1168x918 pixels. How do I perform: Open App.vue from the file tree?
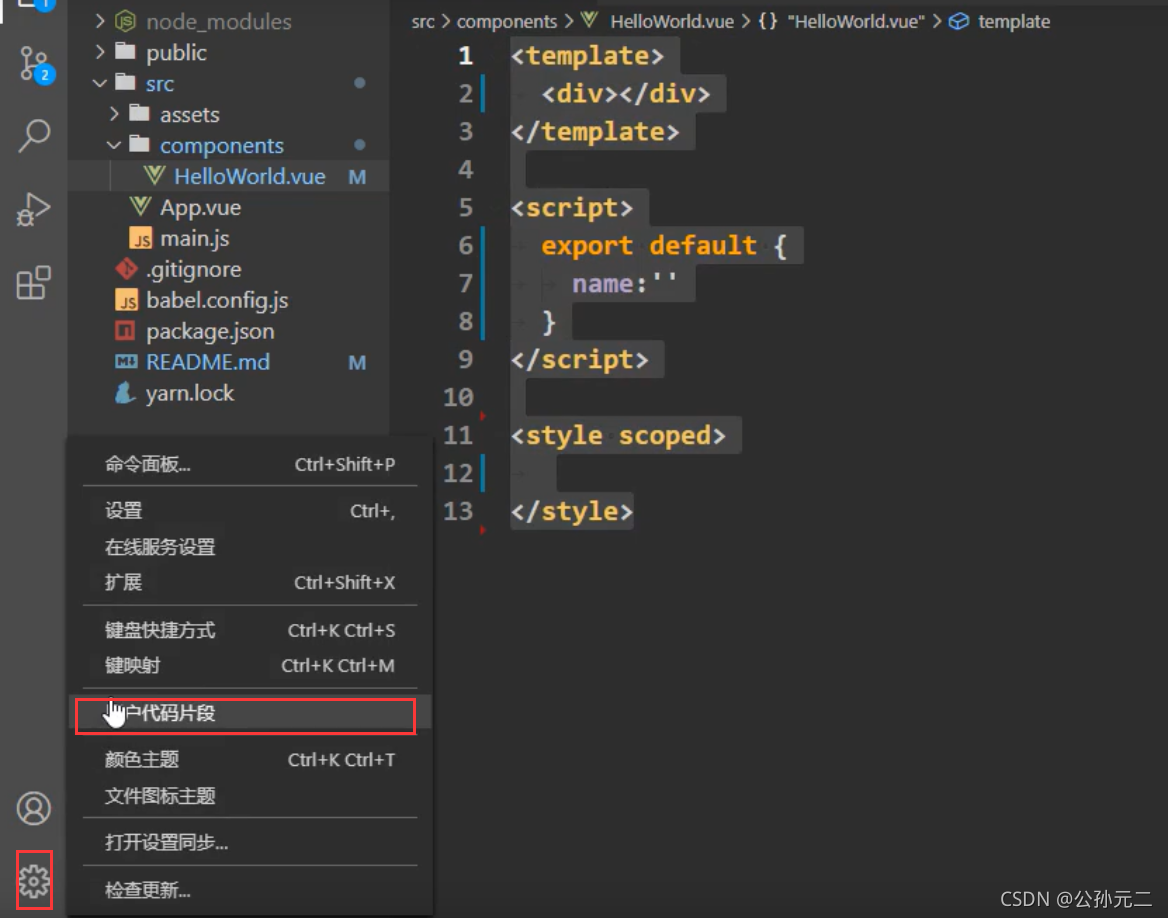[x=200, y=207]
